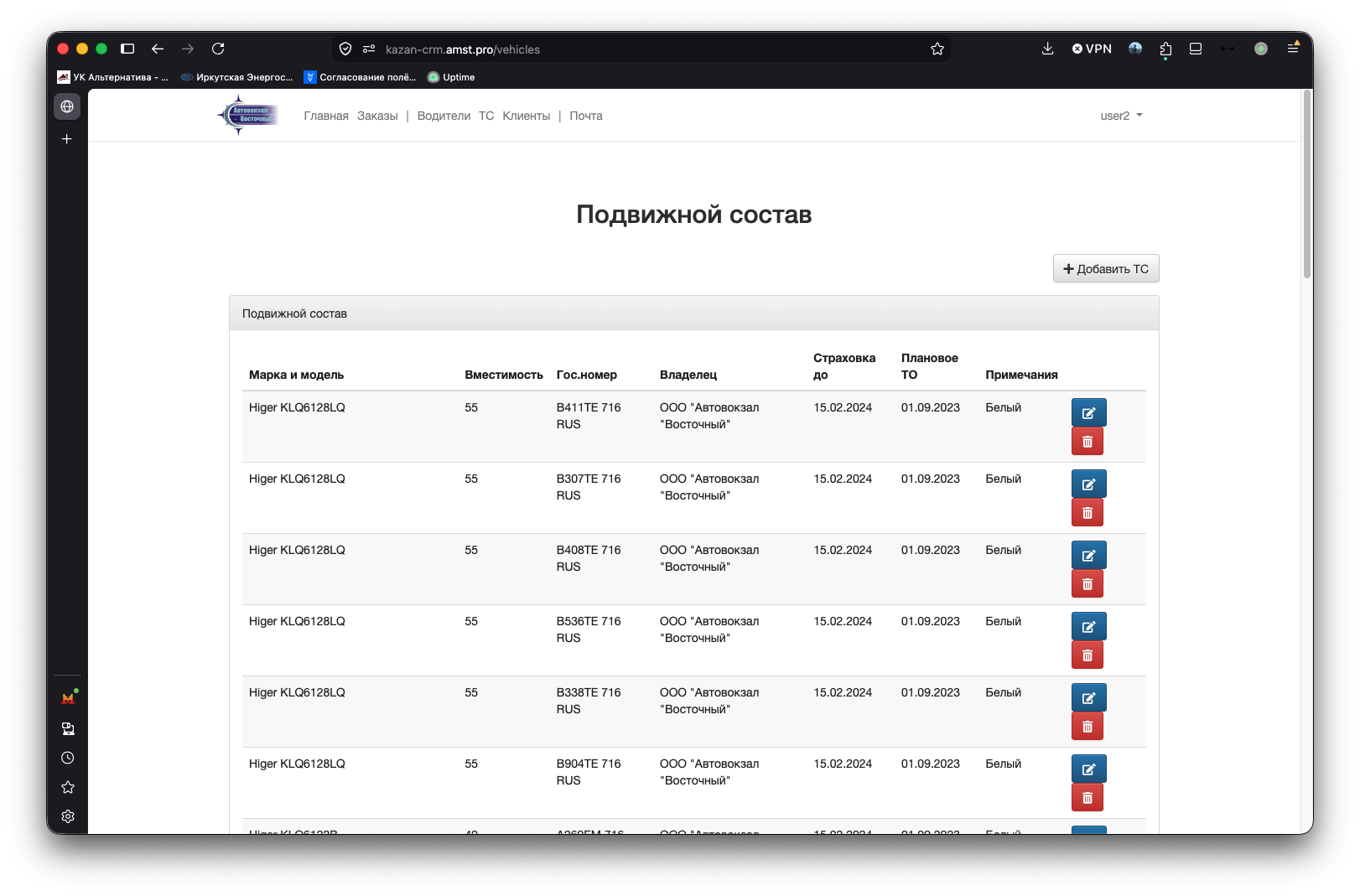Viewport: 1360px width, 896px height.
Task: Go forward with the browser forward arrow
Action: tap(188, 49)
